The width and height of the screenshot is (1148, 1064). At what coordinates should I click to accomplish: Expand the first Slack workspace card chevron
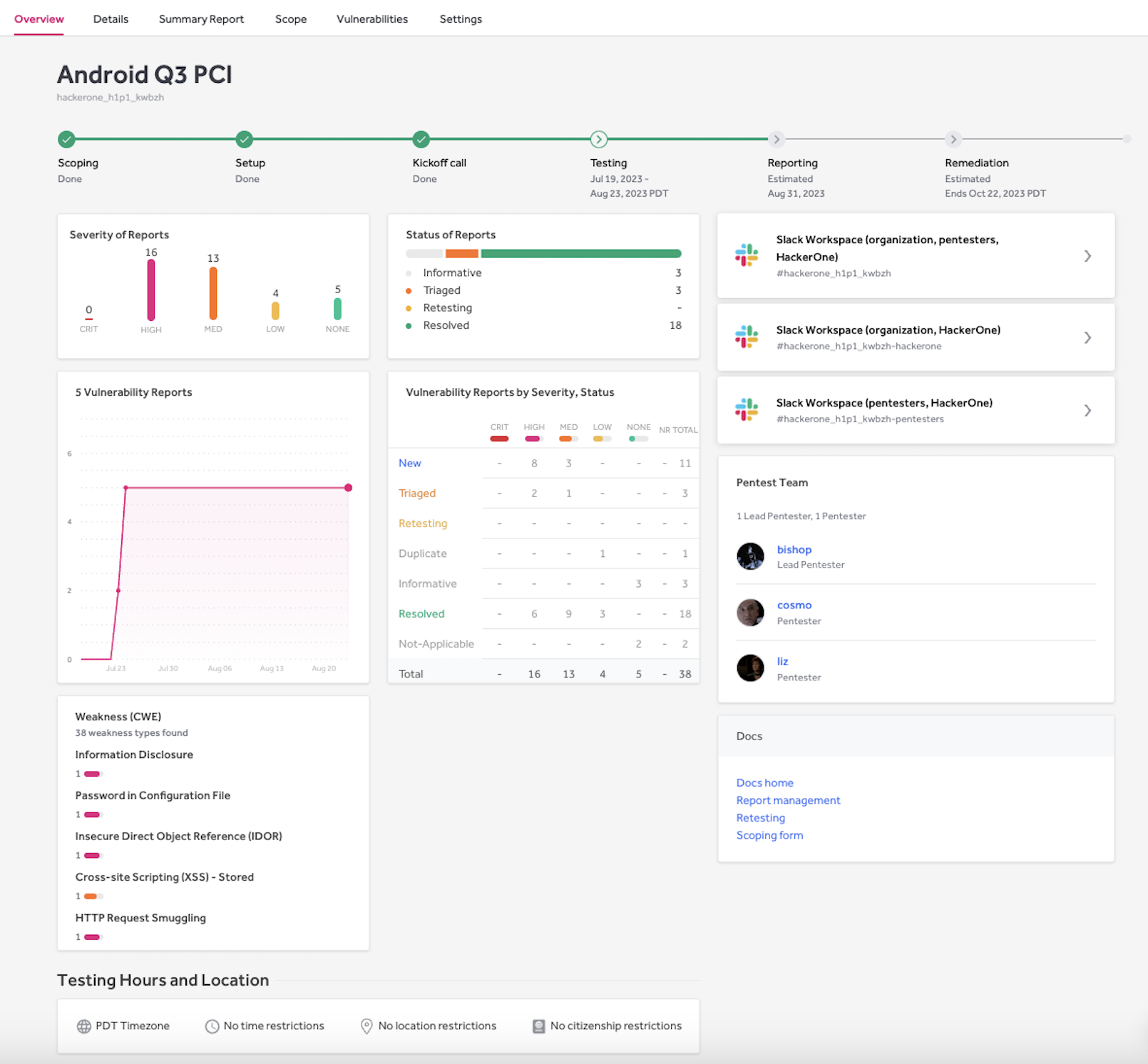tap(1087, 256)
